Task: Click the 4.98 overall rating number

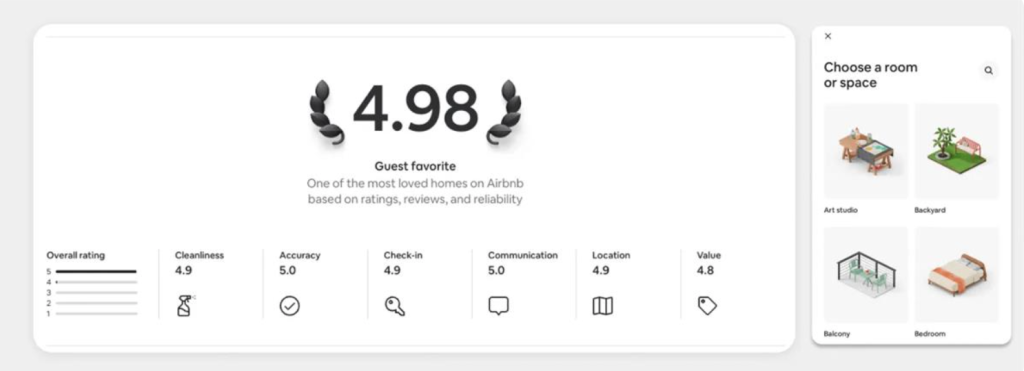Action: click(416, 108)
